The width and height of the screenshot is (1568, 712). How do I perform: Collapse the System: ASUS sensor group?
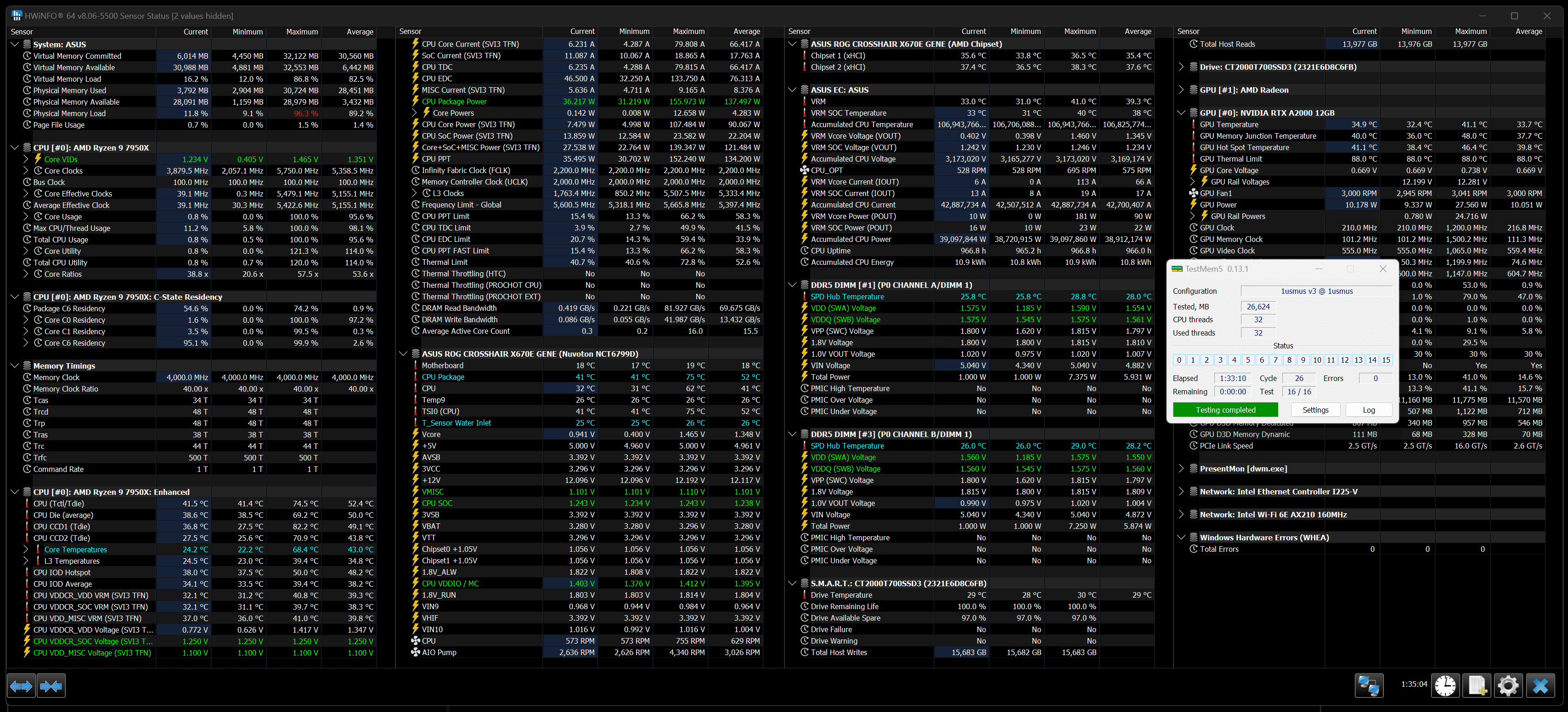click(15, 45)
